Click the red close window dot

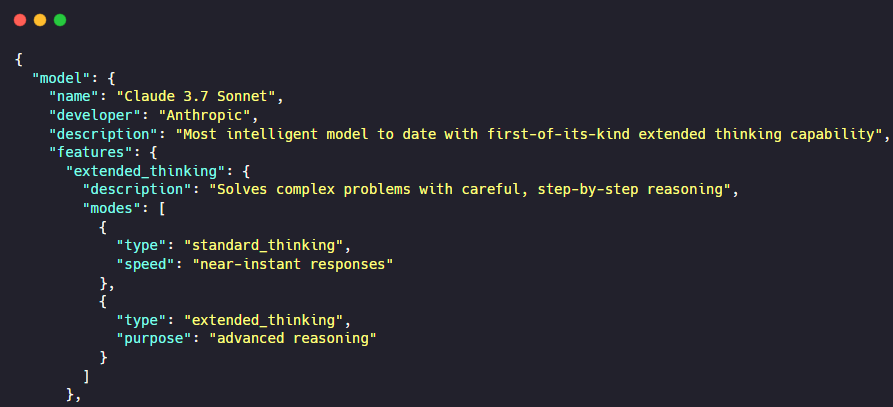point(20,20)
